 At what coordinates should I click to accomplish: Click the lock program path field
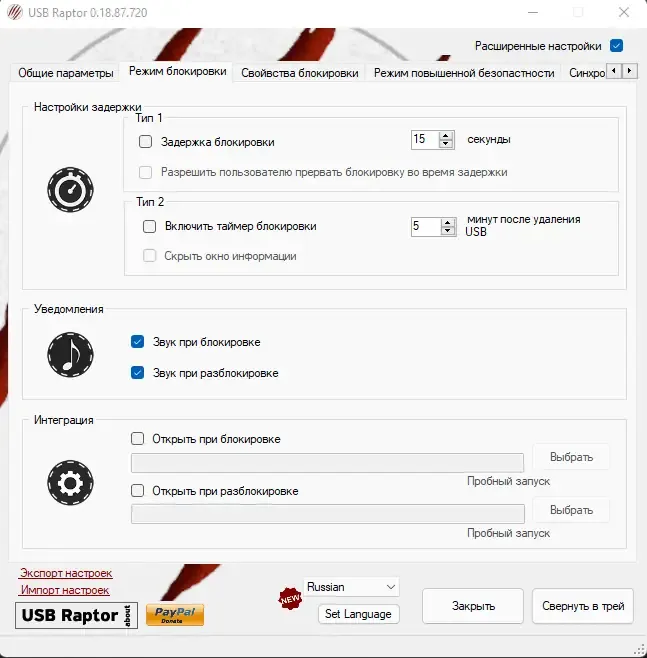tap(327, 463)
